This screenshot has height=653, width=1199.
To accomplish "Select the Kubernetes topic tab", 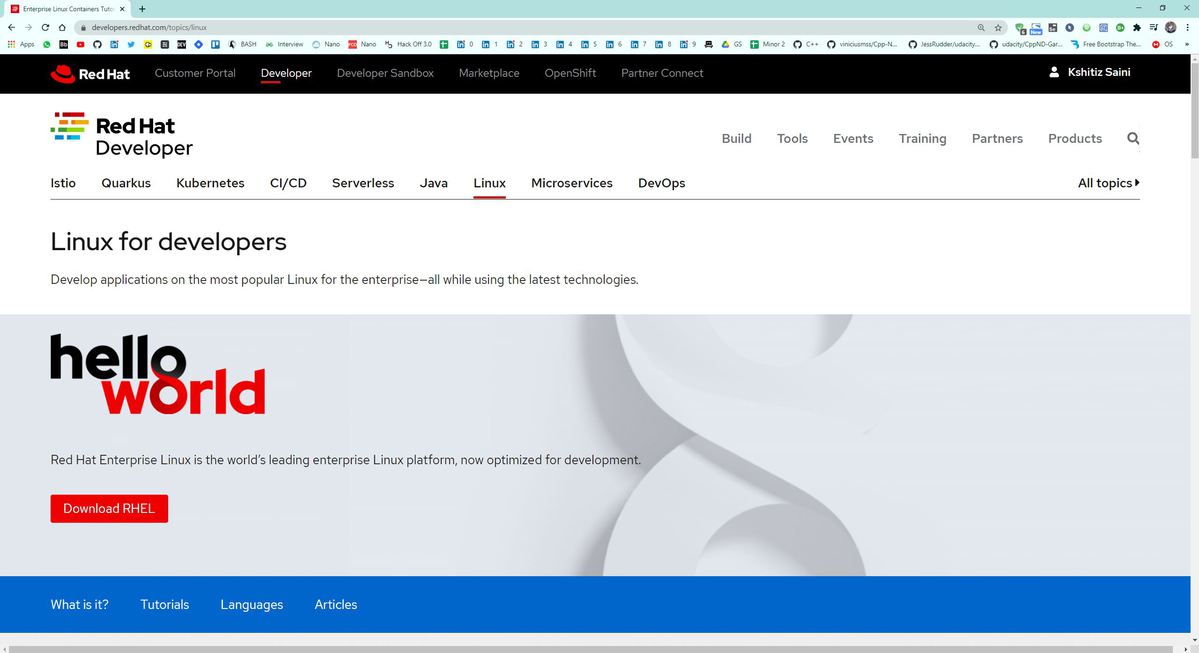I will pos(210,183).
